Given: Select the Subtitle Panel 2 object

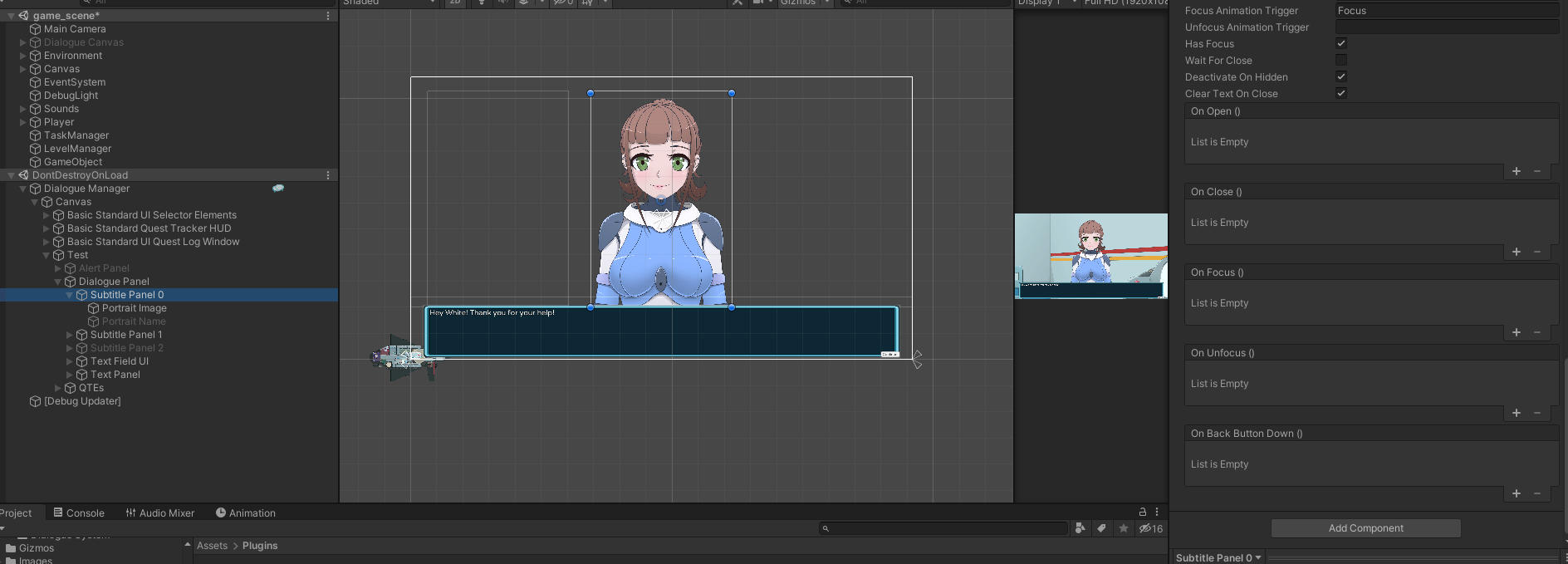Looking at the screenshot, I should (127, 348).
